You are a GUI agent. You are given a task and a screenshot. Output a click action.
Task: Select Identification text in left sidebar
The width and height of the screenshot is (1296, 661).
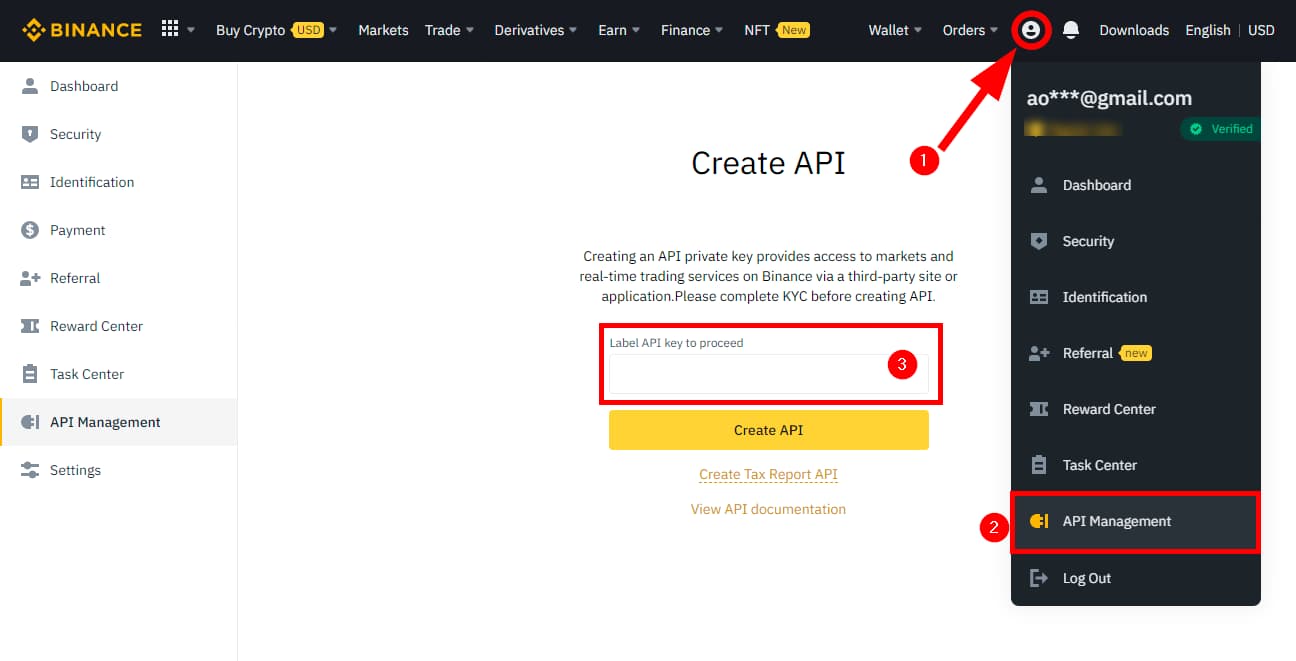[92, 182]
